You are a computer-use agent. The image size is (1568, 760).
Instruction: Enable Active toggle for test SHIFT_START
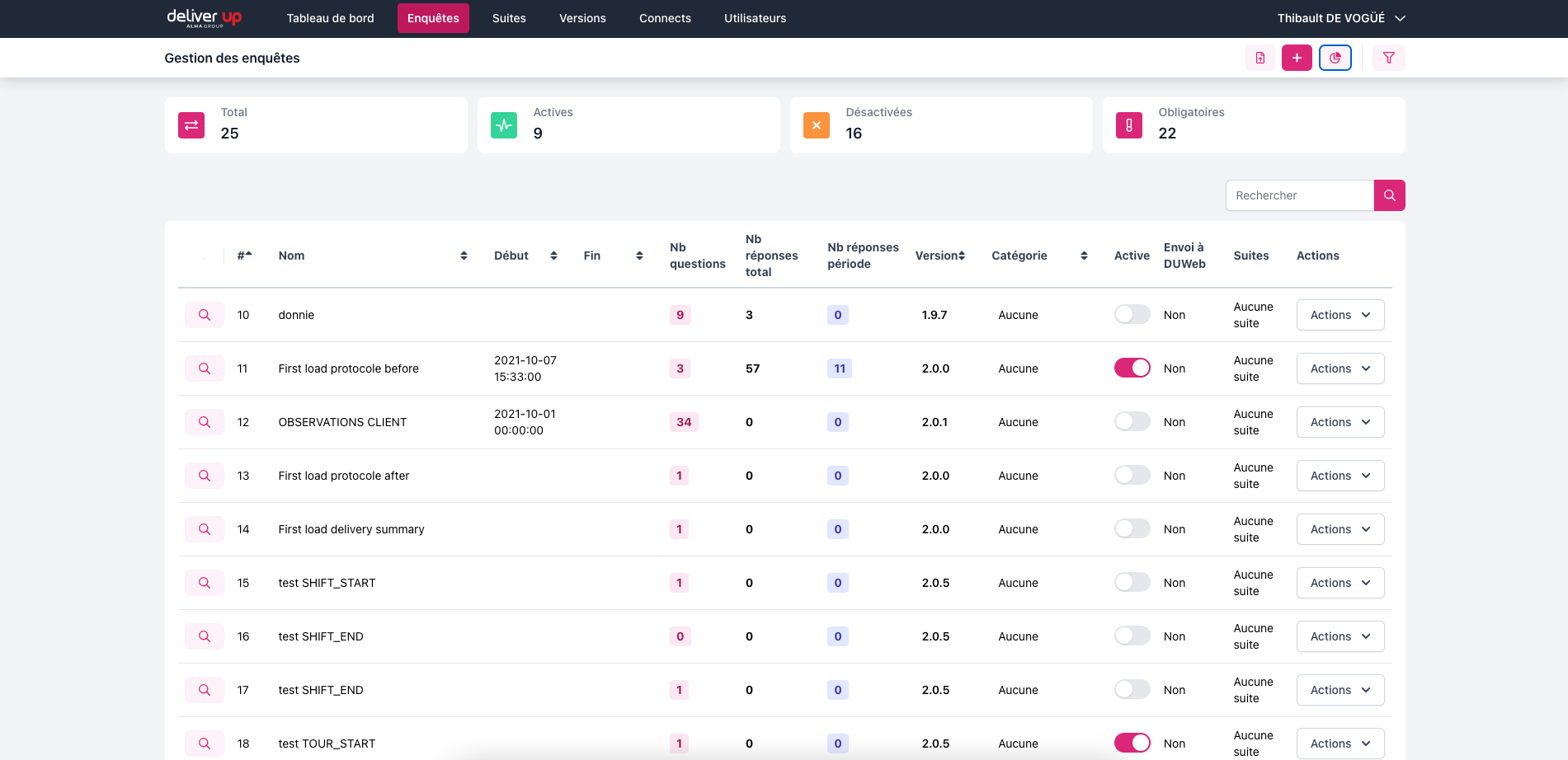[x=1132, y=582]
